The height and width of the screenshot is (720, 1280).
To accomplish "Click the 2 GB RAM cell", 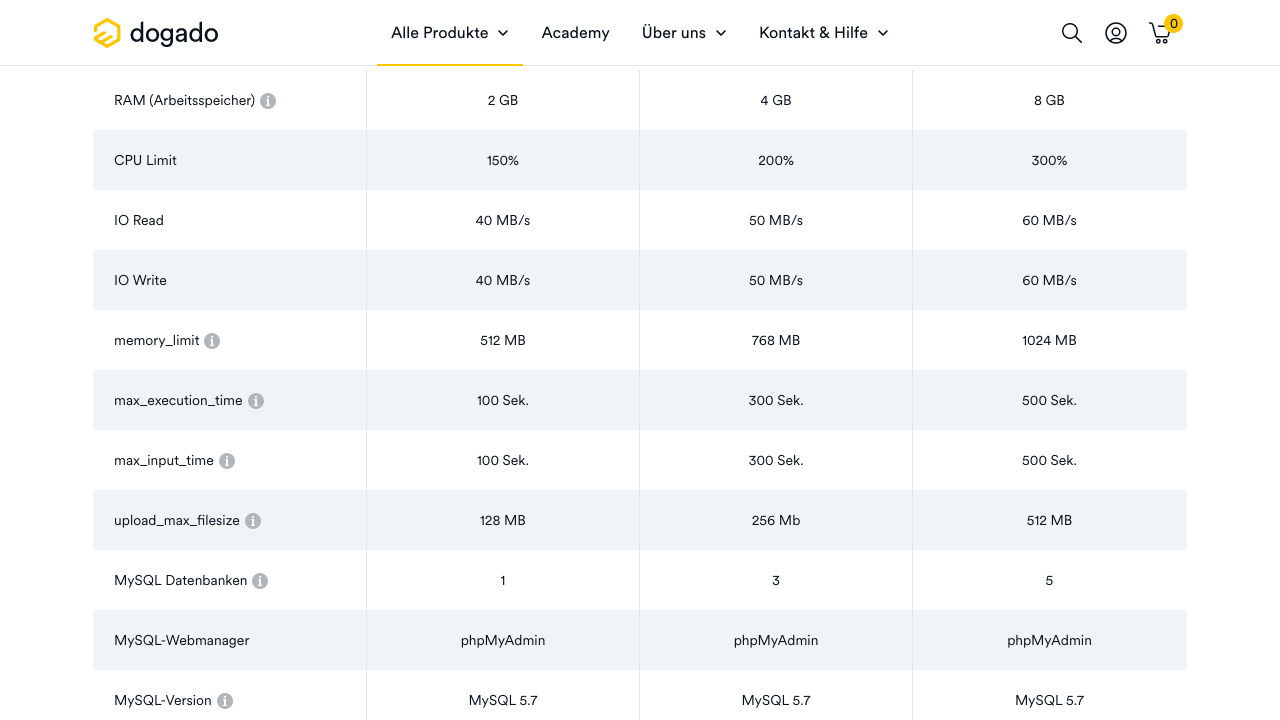I will [x=503, y=100].
